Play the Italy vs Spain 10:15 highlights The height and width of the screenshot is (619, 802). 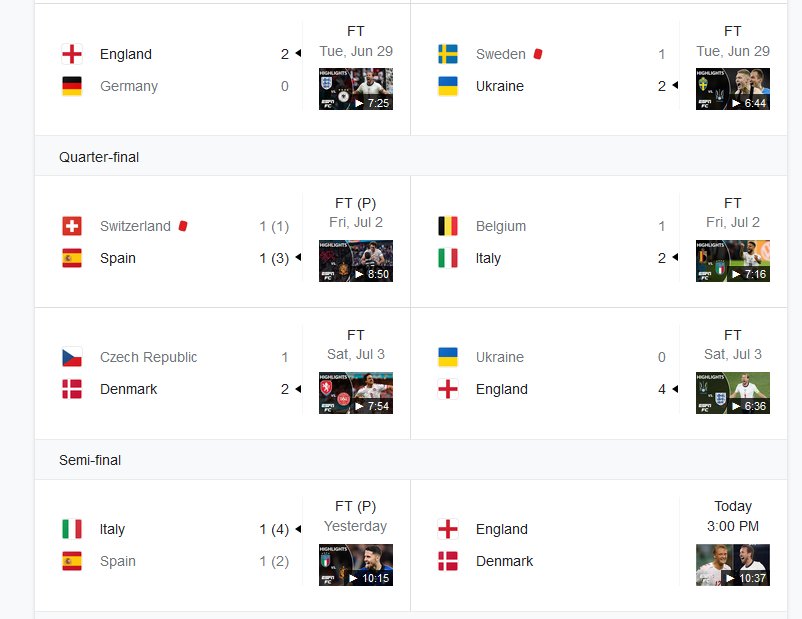pyautogui.click(x=356, y=565)
